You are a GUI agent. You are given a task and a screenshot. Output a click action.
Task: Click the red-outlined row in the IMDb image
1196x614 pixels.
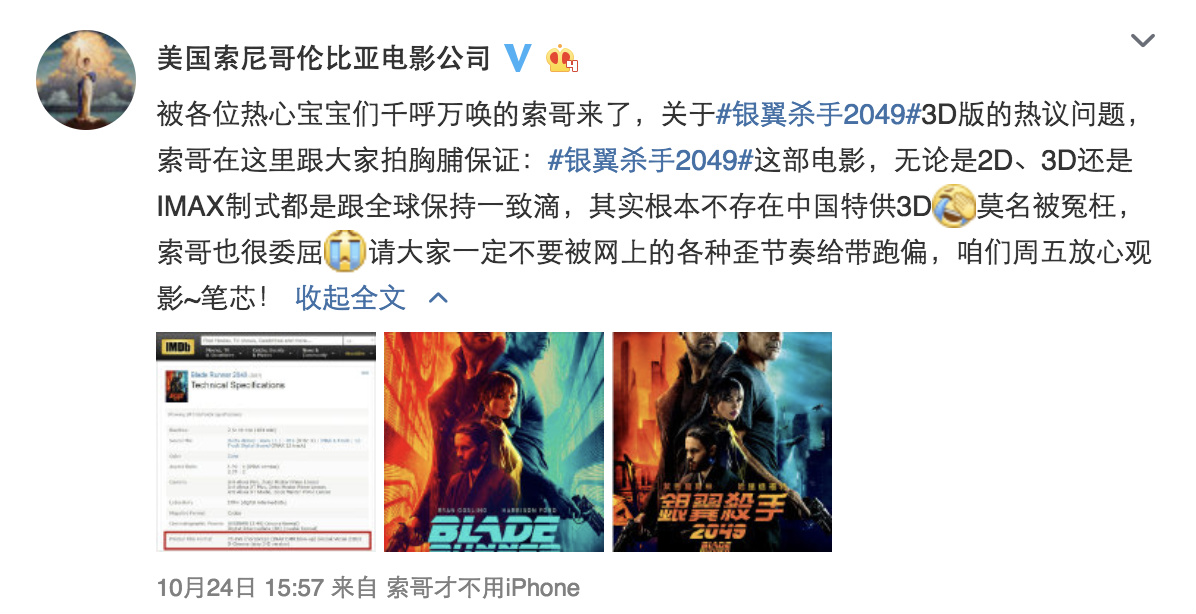[x=268, y=541]
